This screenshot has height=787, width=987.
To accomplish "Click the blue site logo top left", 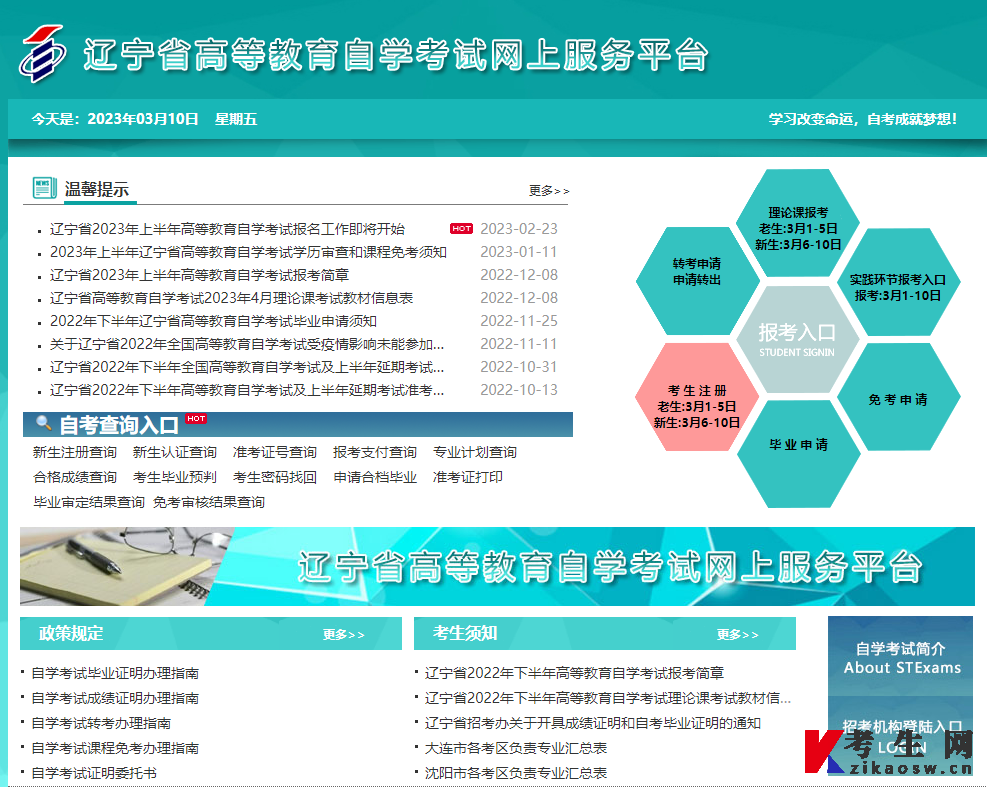I will (42, 55).
